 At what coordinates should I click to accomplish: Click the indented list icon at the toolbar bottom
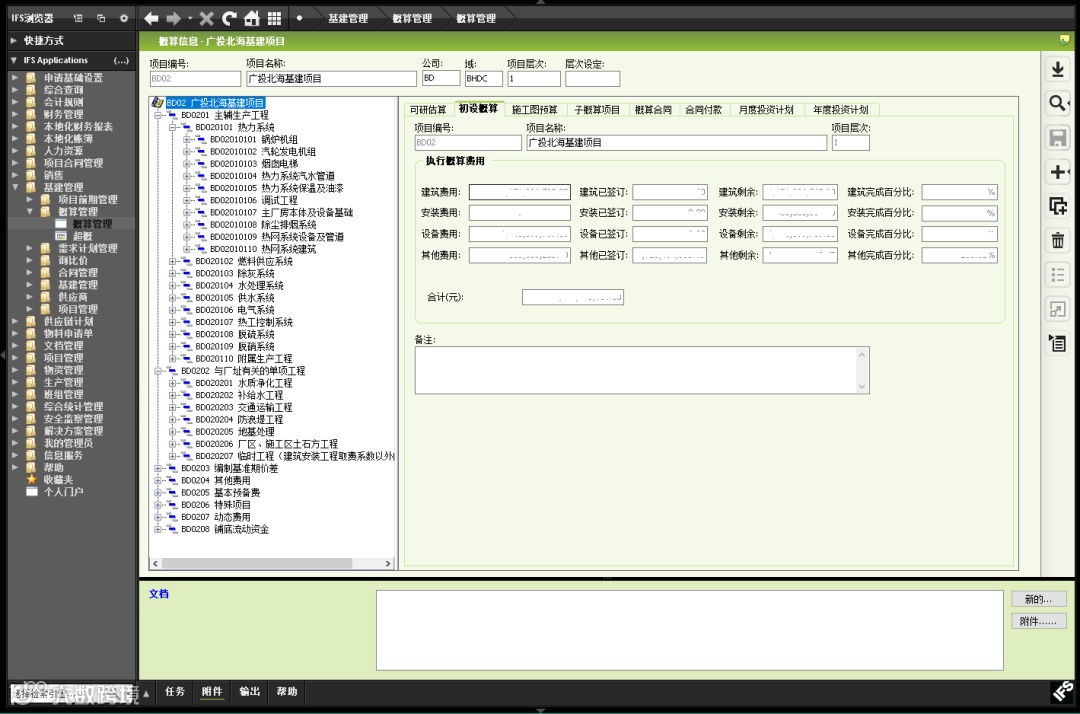tap(1058, 343)
